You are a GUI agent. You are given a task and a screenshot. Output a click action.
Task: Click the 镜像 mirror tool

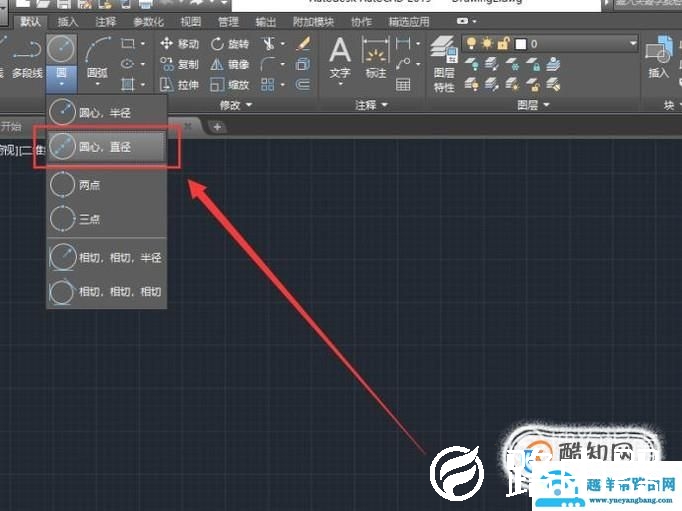(x=230, y=64)
